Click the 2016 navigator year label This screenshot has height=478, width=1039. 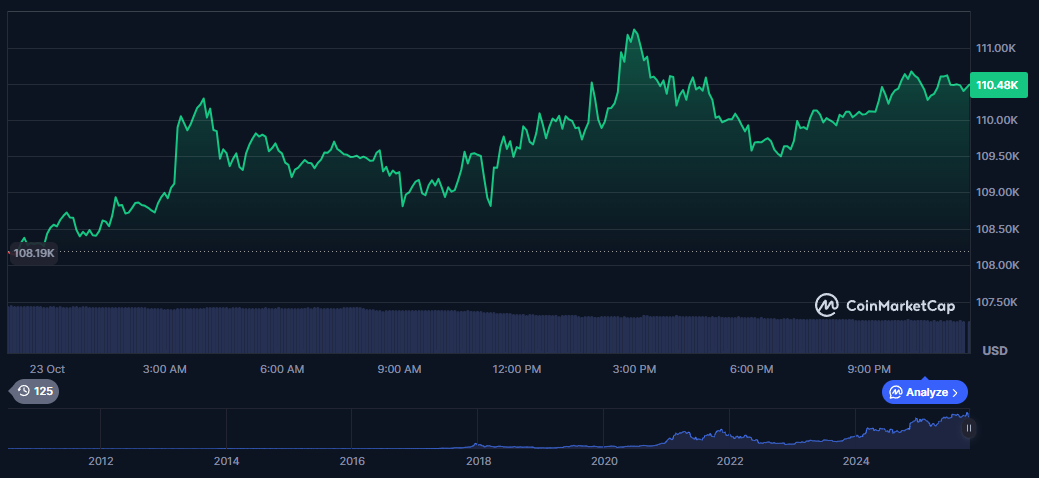[352, 461]
